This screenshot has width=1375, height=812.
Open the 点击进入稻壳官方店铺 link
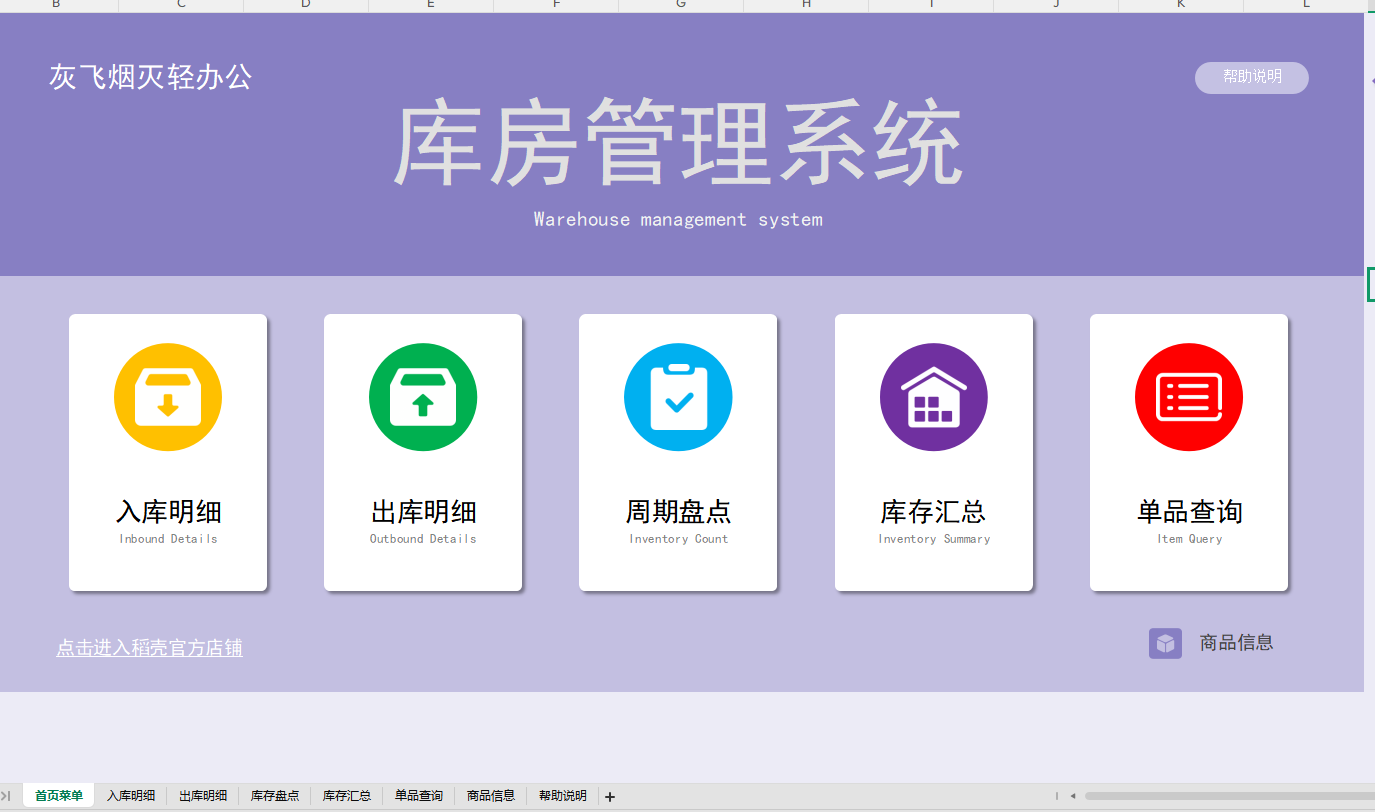point(149,648)
